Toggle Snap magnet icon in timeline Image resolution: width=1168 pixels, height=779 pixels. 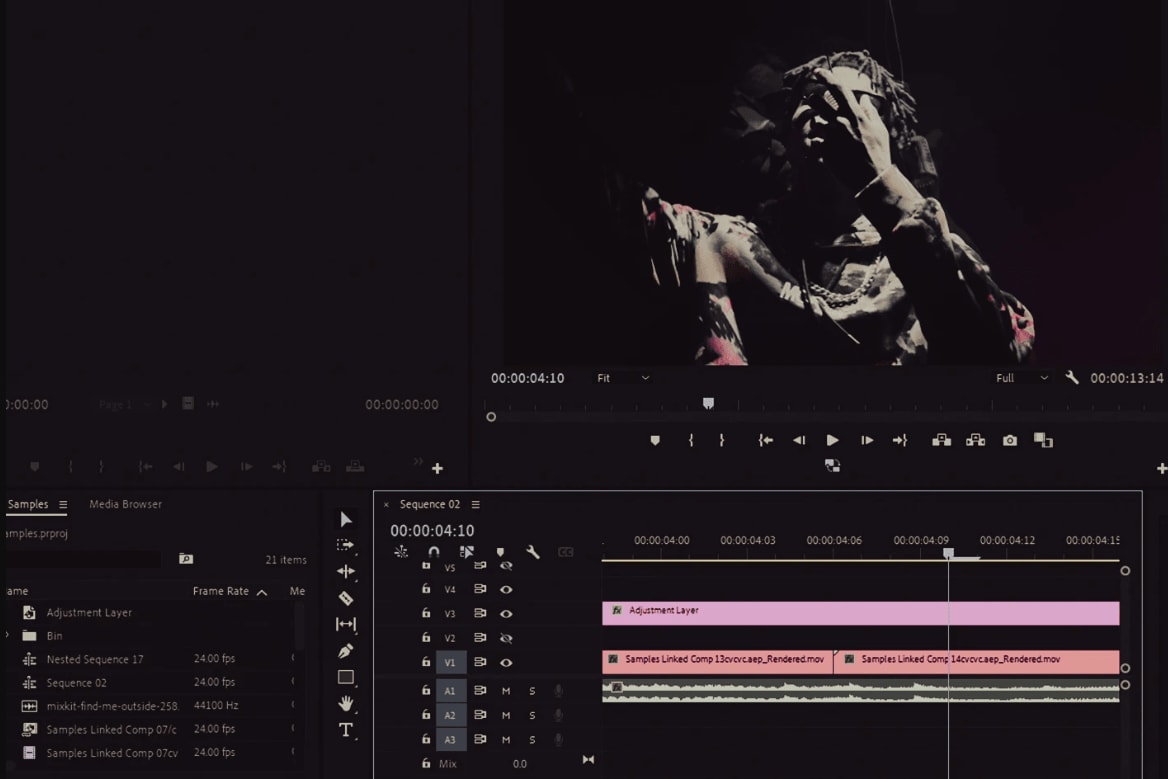434,552
